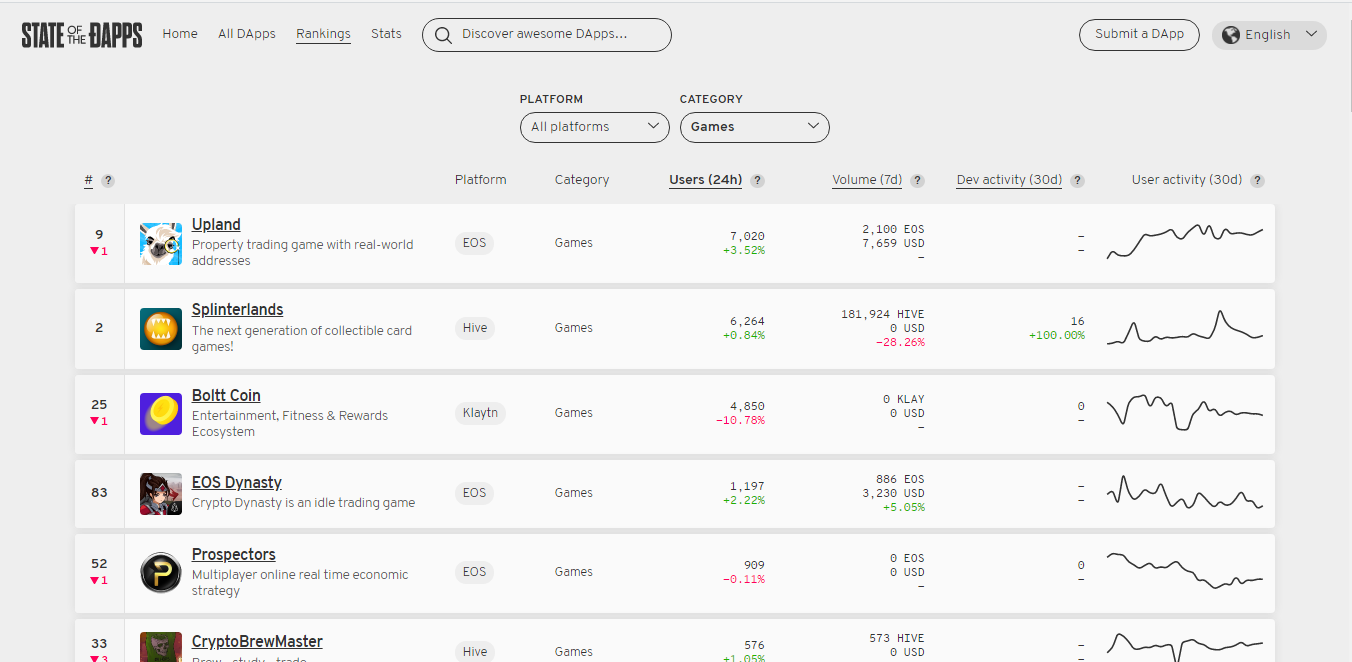The width and height of the screenshot is (1352, 662).
Task: Open the Category dropdown showing Games
Action: [x=755, y=127]
